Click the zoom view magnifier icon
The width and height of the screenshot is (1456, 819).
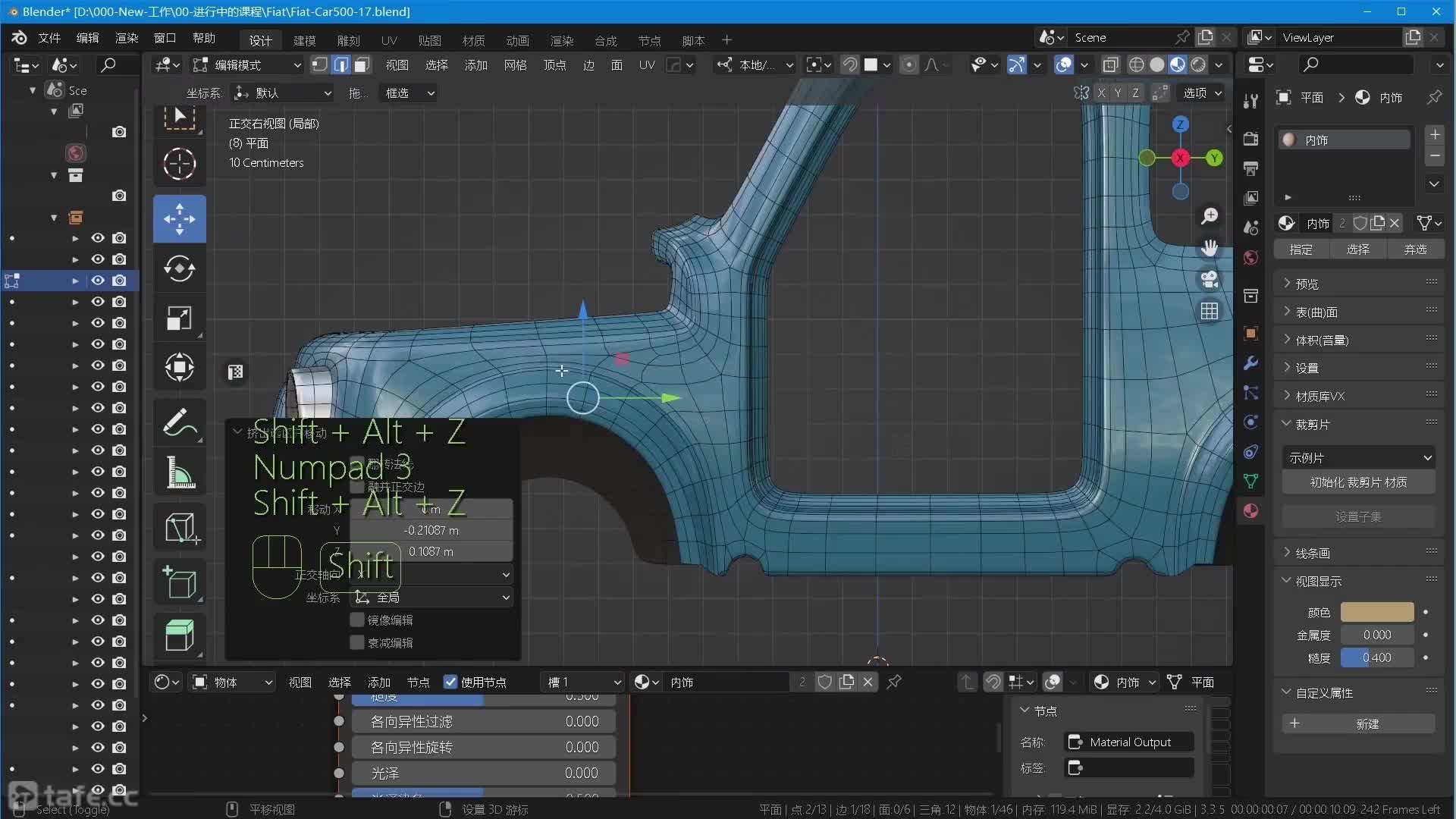(1210, 216)
